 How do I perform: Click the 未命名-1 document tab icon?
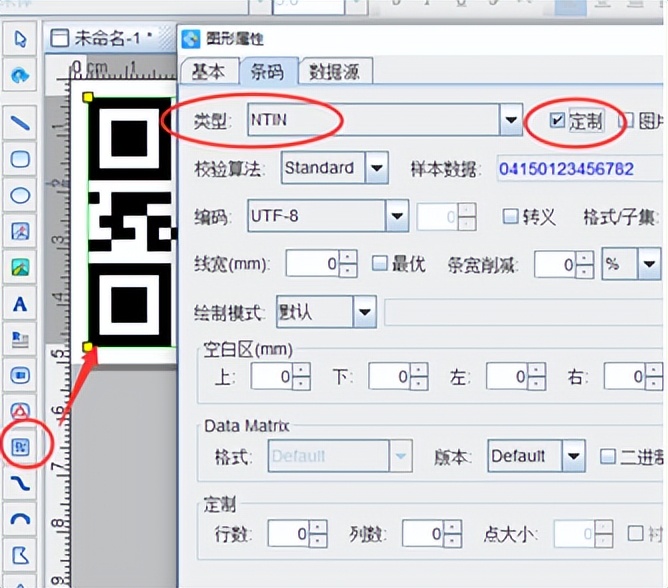[59, 39]
